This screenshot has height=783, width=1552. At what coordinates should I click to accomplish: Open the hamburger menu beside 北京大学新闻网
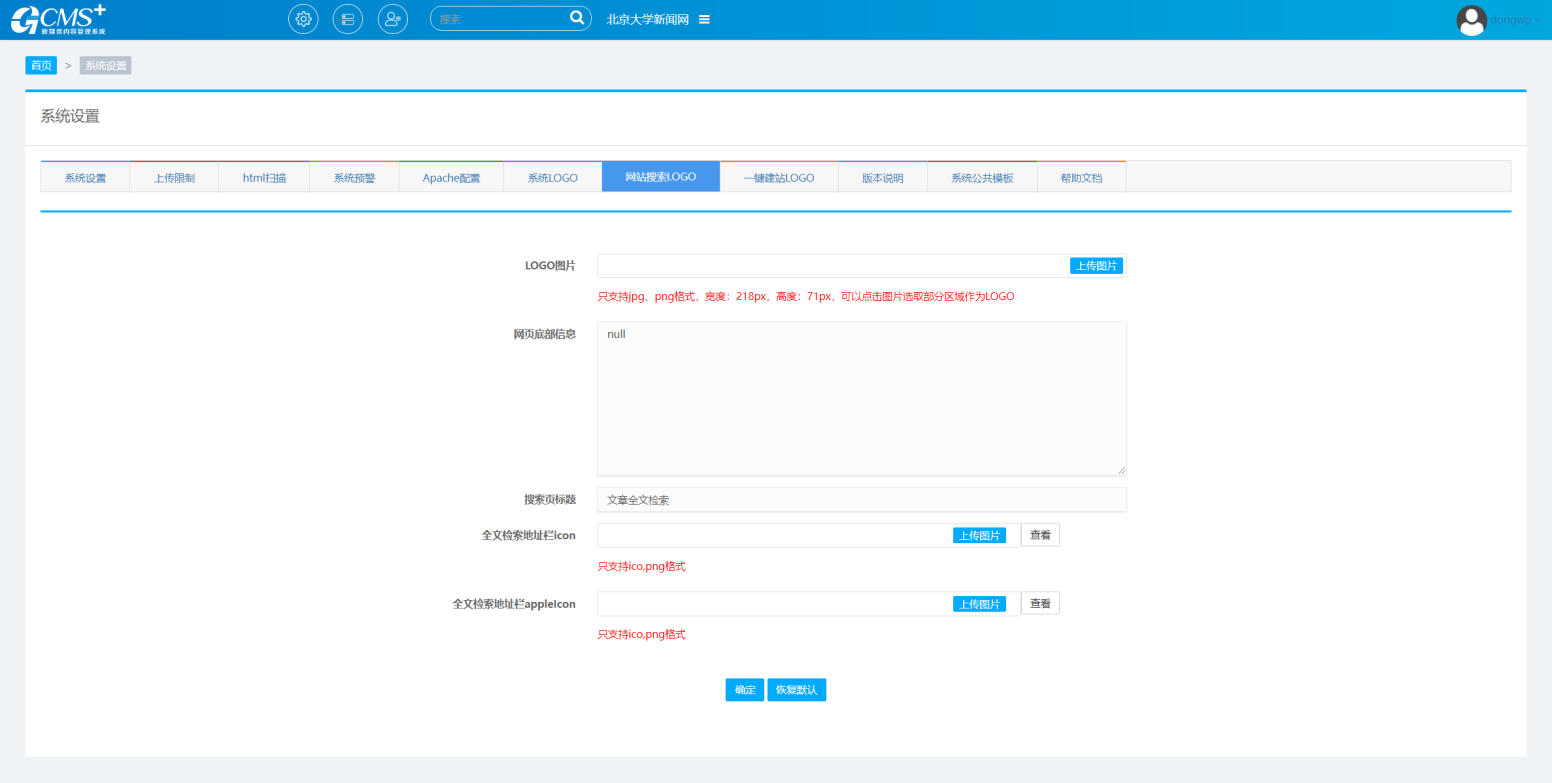704,19
